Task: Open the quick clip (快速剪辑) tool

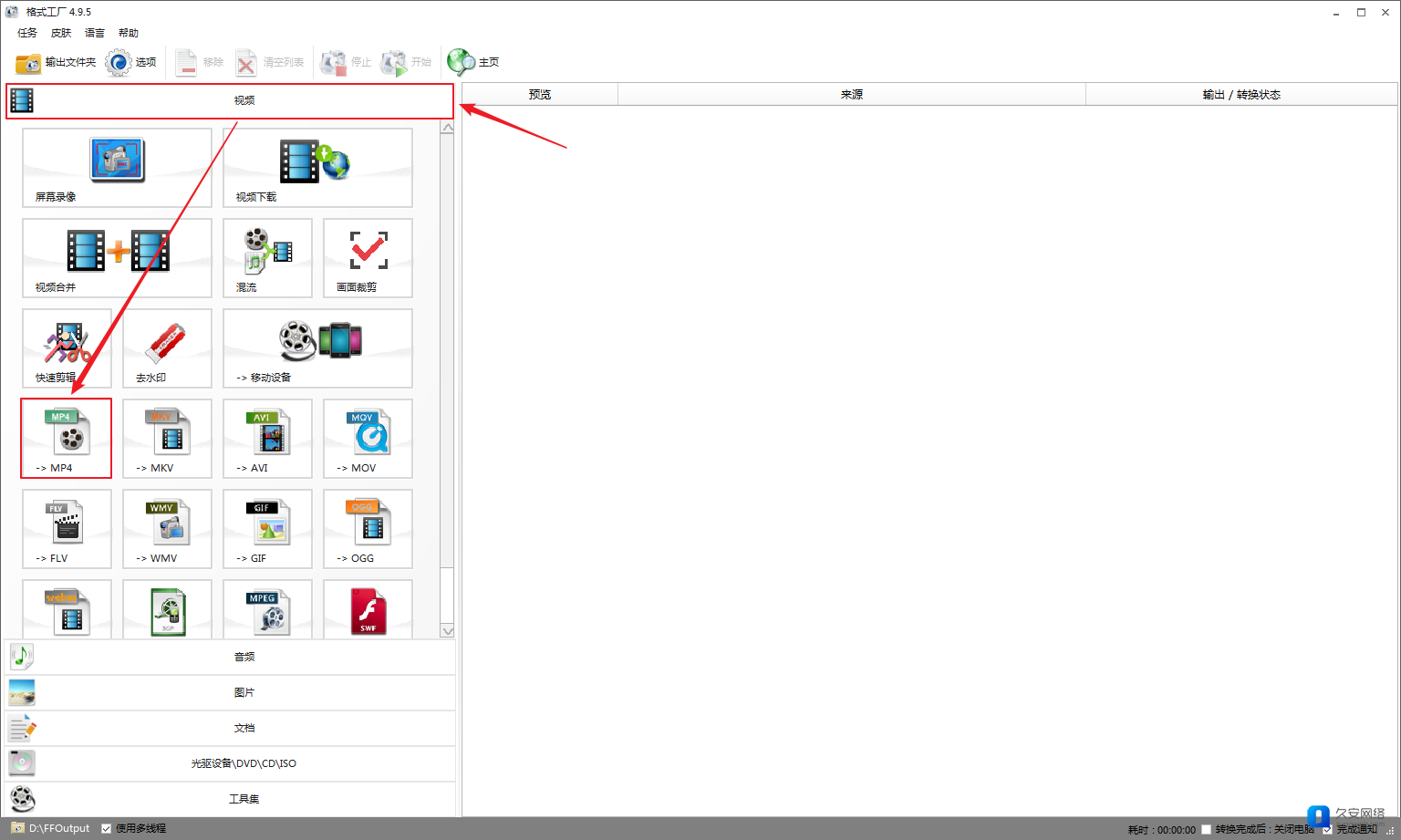Action: coord(67,347)
